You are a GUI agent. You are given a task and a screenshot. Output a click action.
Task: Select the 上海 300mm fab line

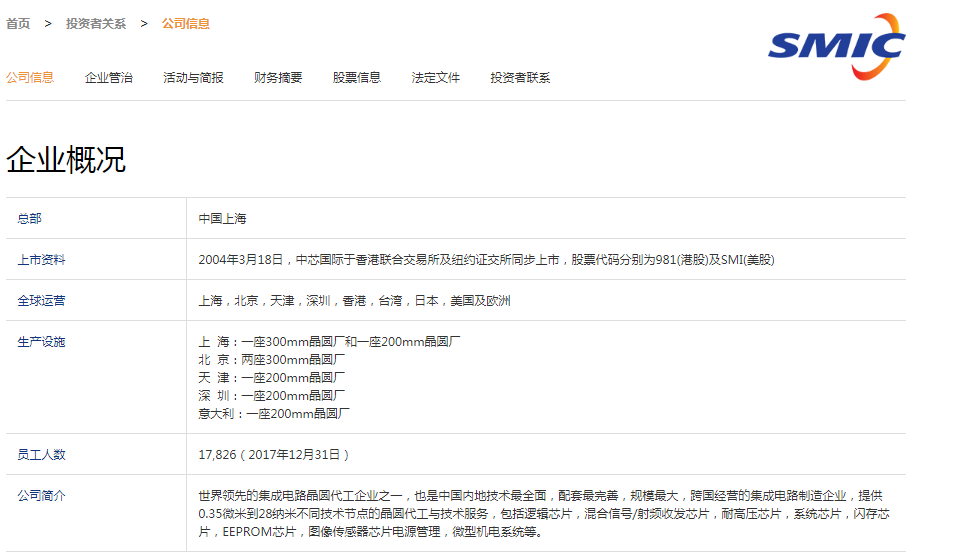point(329,342)
